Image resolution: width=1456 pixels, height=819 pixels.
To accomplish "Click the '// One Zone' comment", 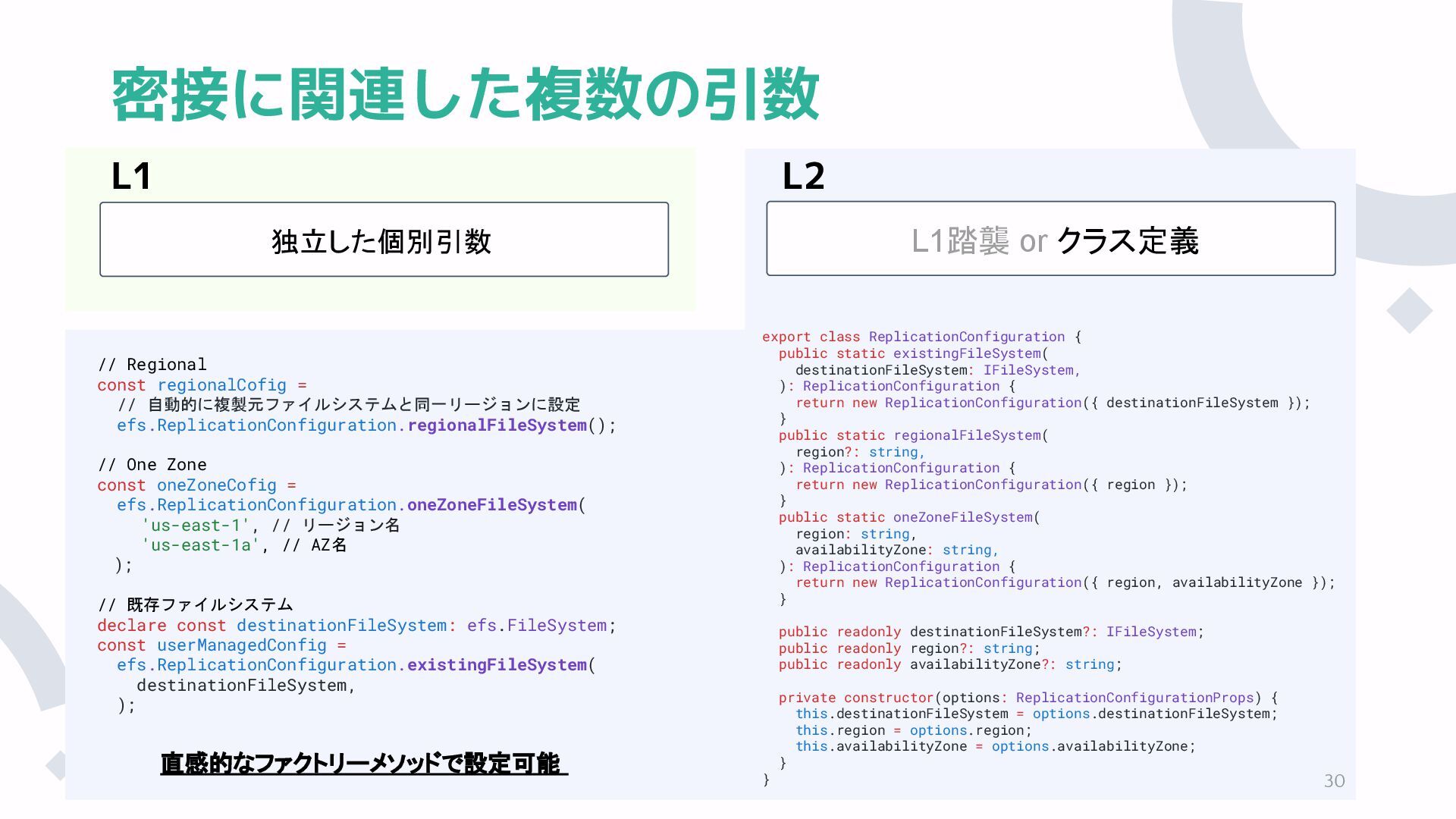I will (x=152, y=465).
